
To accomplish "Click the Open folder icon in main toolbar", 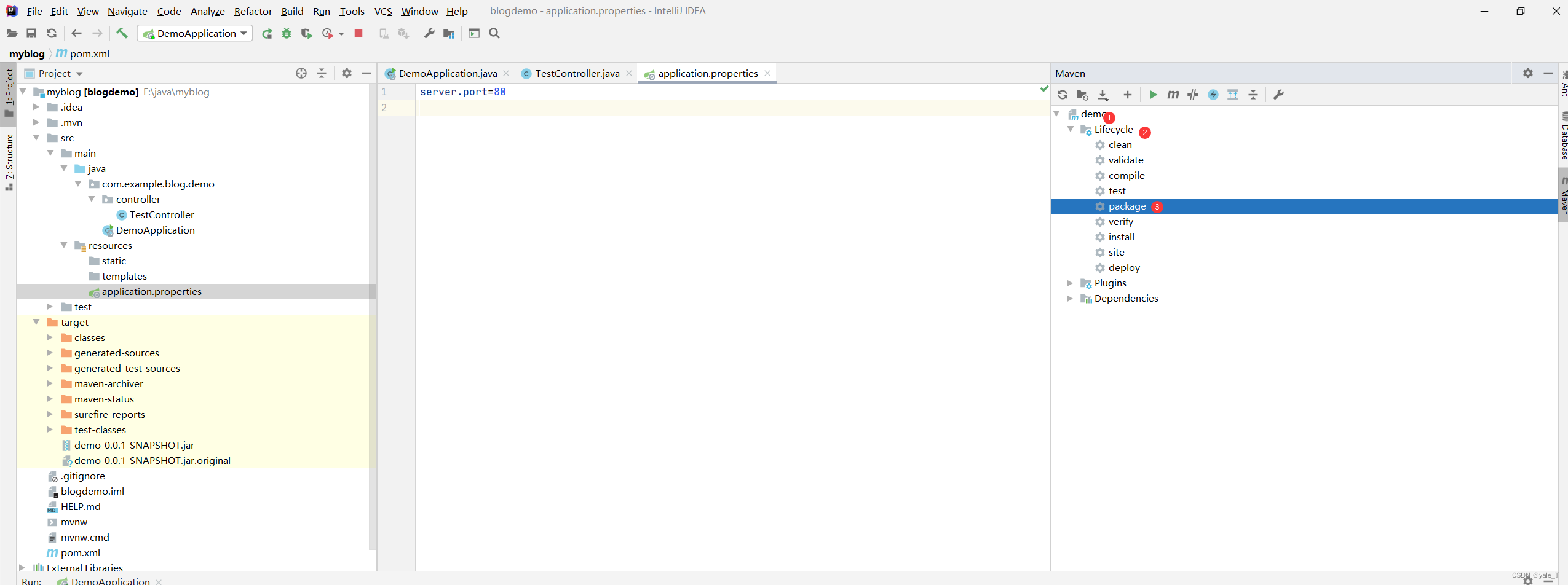I will 12,33.
